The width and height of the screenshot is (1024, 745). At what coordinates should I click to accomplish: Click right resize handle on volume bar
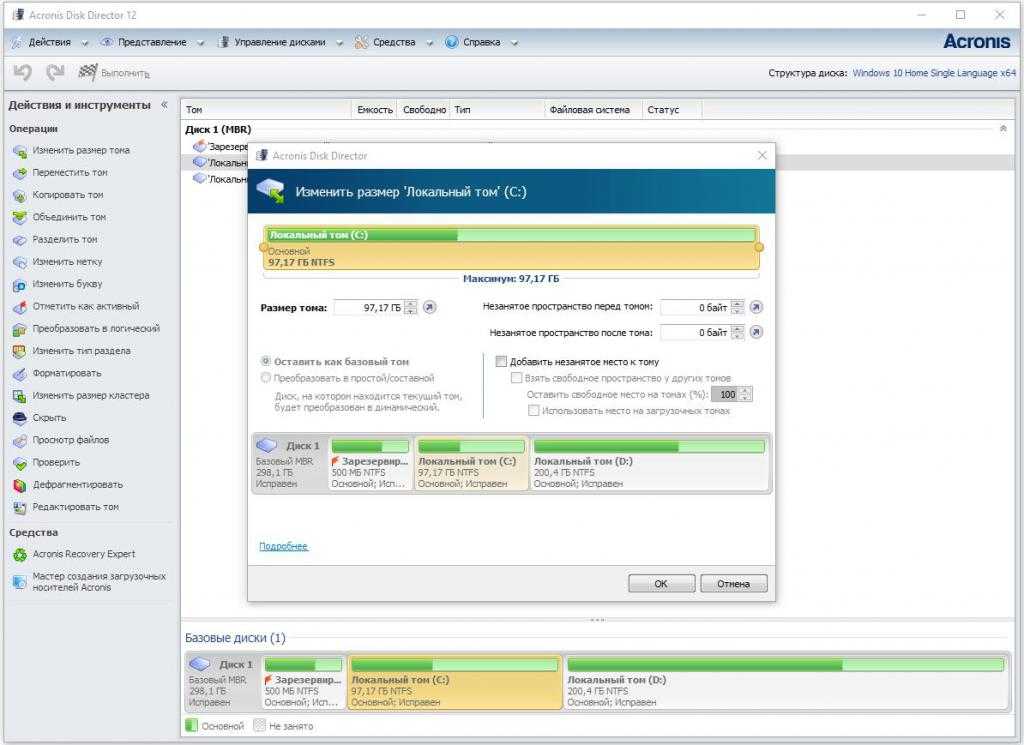[759, 247]
